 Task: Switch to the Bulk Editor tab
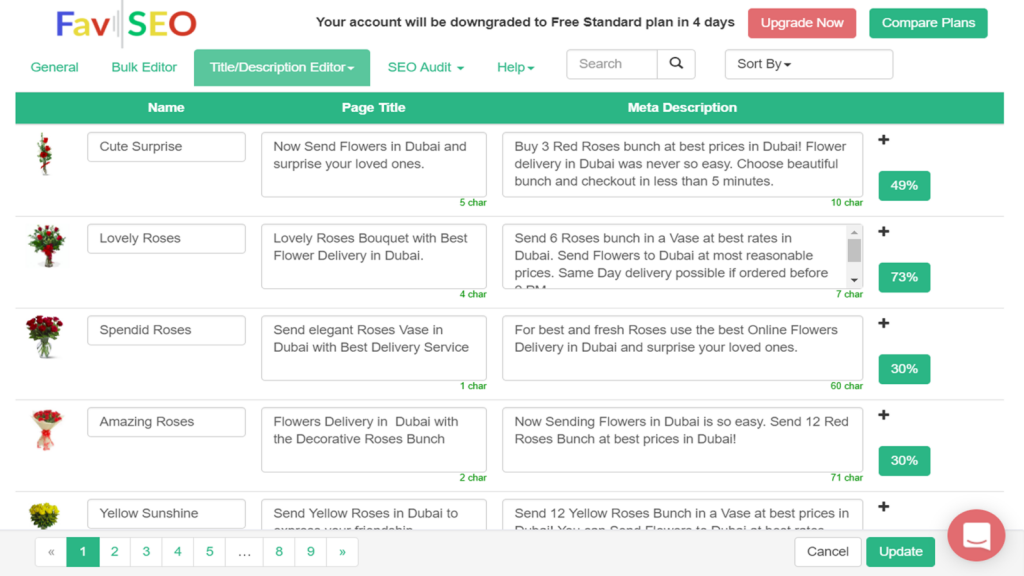(x=144, y=67)
